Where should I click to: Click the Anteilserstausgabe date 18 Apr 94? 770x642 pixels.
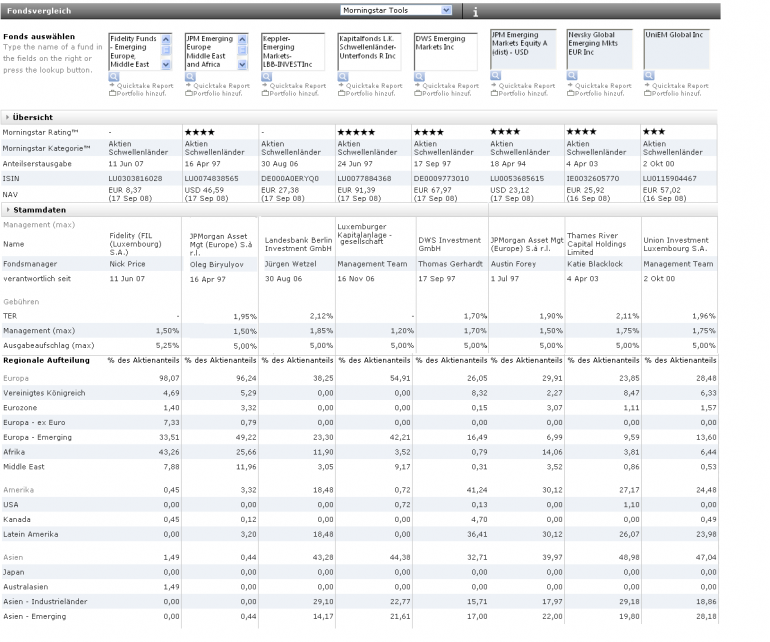508,164
